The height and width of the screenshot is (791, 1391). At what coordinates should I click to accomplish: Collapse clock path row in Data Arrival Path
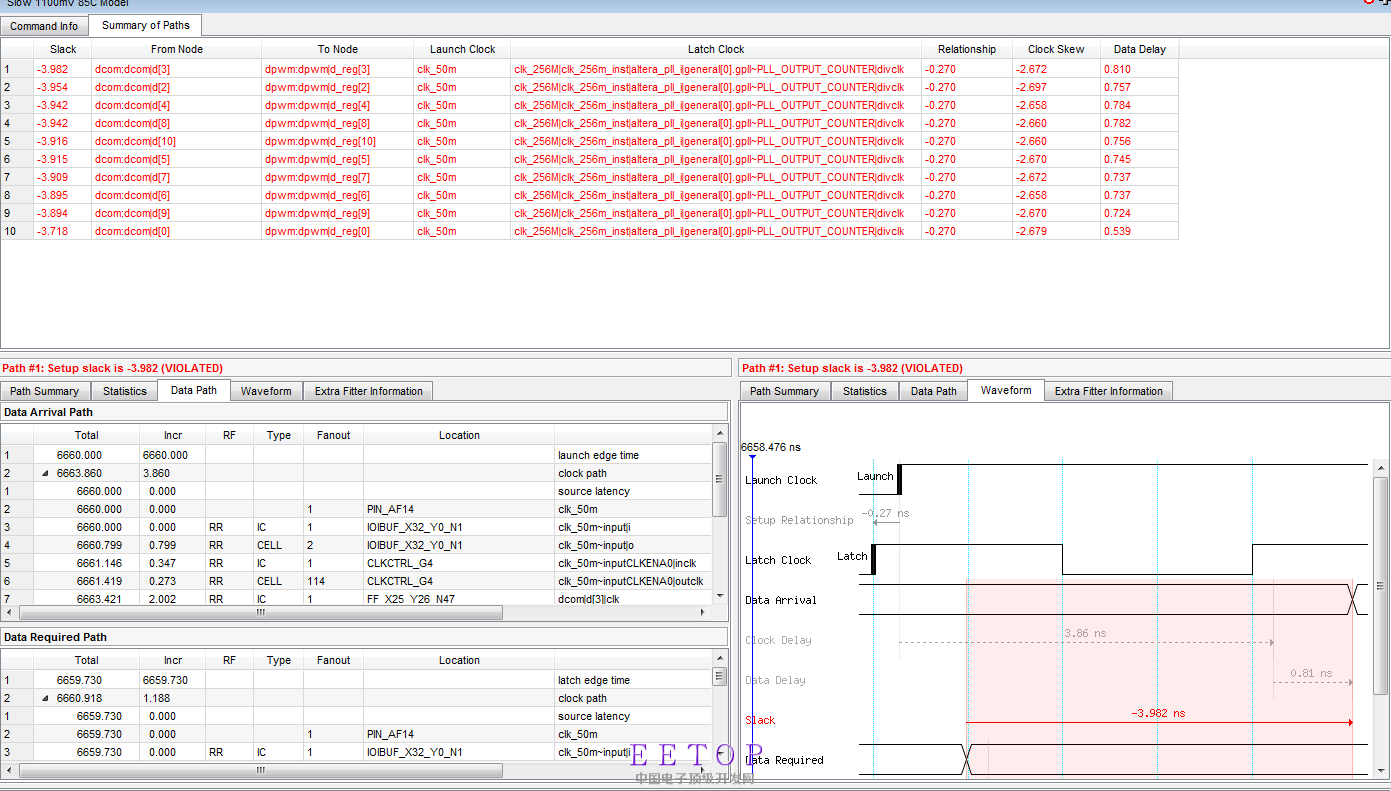(x=44, y=473)
